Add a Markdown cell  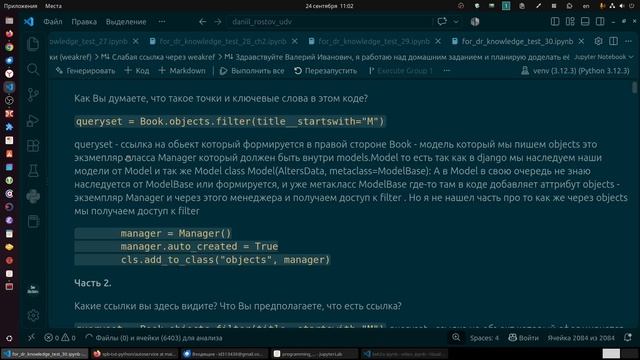coord(182,71)
